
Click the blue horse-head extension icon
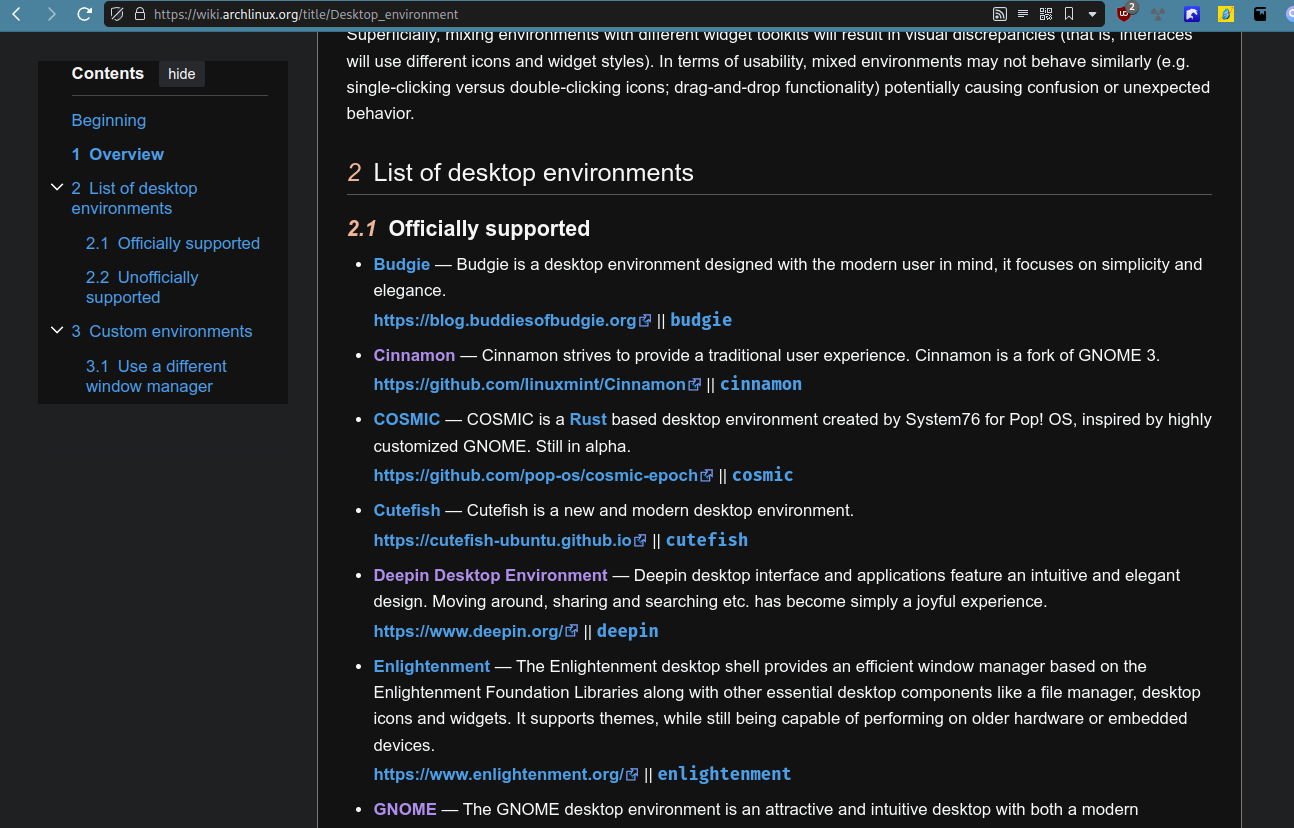click(x=1192, y=14)
